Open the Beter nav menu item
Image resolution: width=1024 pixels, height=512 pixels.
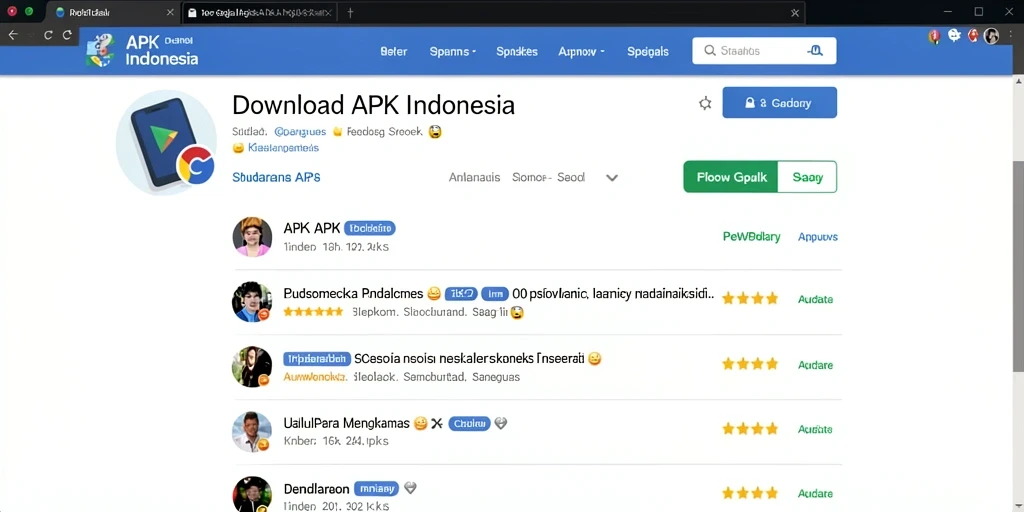tap(394, 52)
